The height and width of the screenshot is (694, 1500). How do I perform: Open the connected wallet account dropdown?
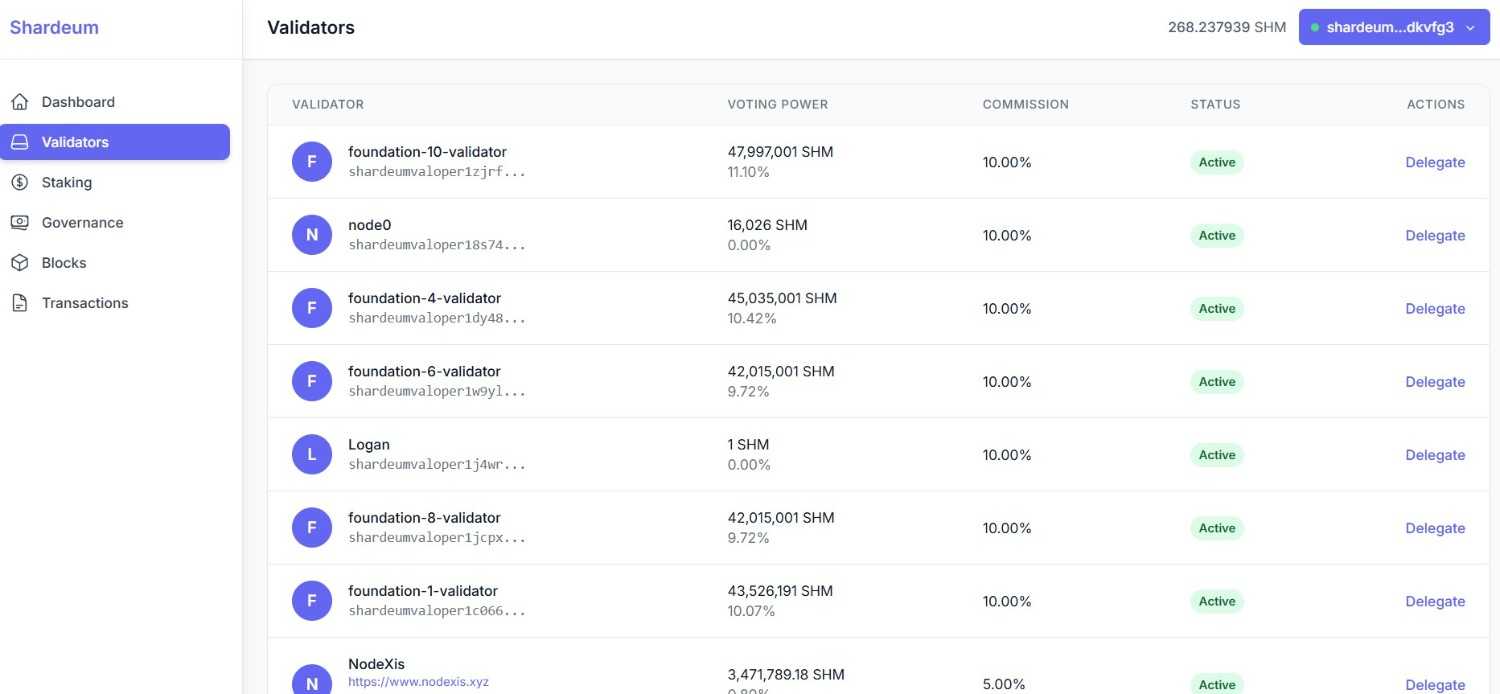[x=1392, y=27]
